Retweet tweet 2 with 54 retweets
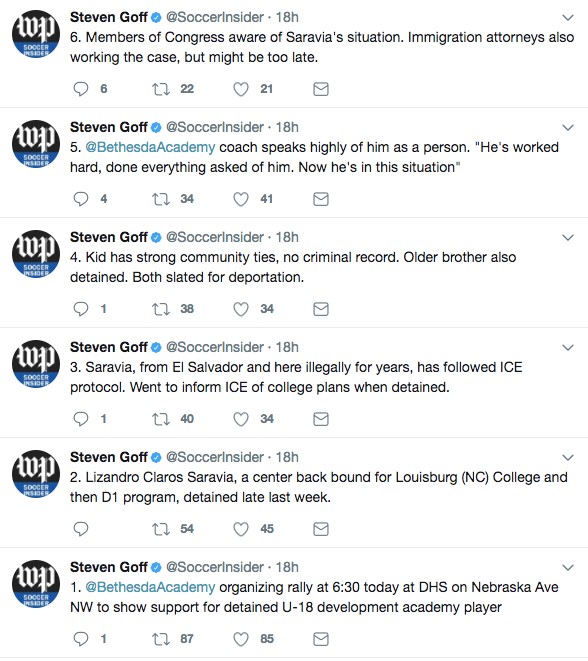 click(161, 529)
